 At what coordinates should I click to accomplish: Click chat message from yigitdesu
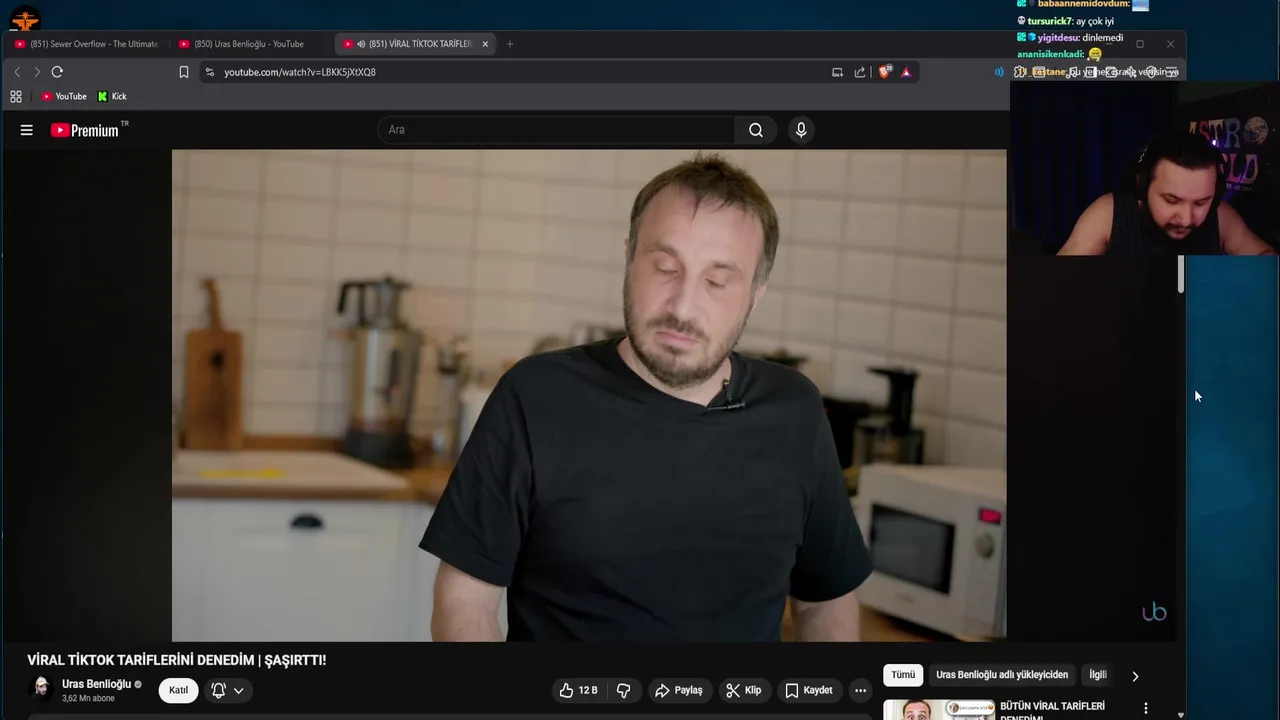pyautogui.click(x=1070, y=38)
